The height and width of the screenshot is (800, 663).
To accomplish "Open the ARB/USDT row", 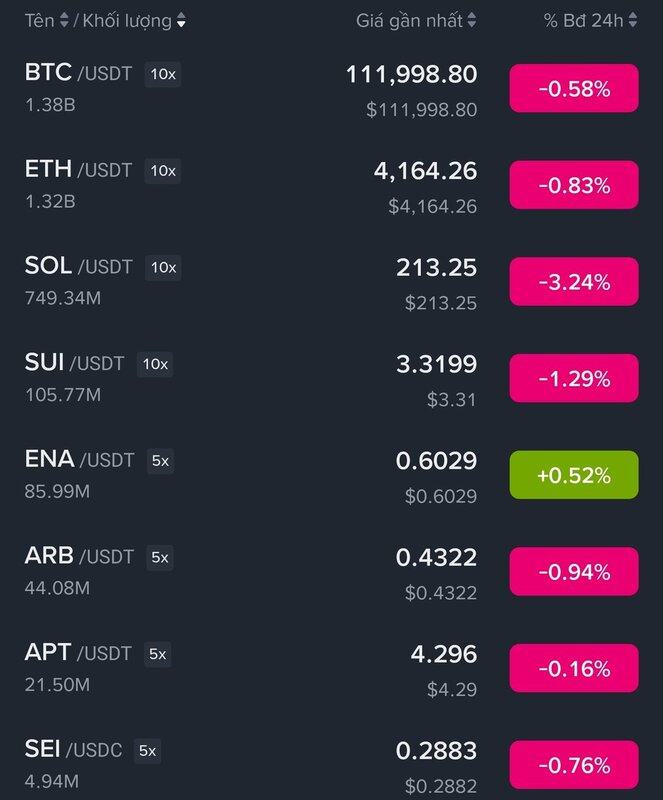I will [x=331, y=571].
